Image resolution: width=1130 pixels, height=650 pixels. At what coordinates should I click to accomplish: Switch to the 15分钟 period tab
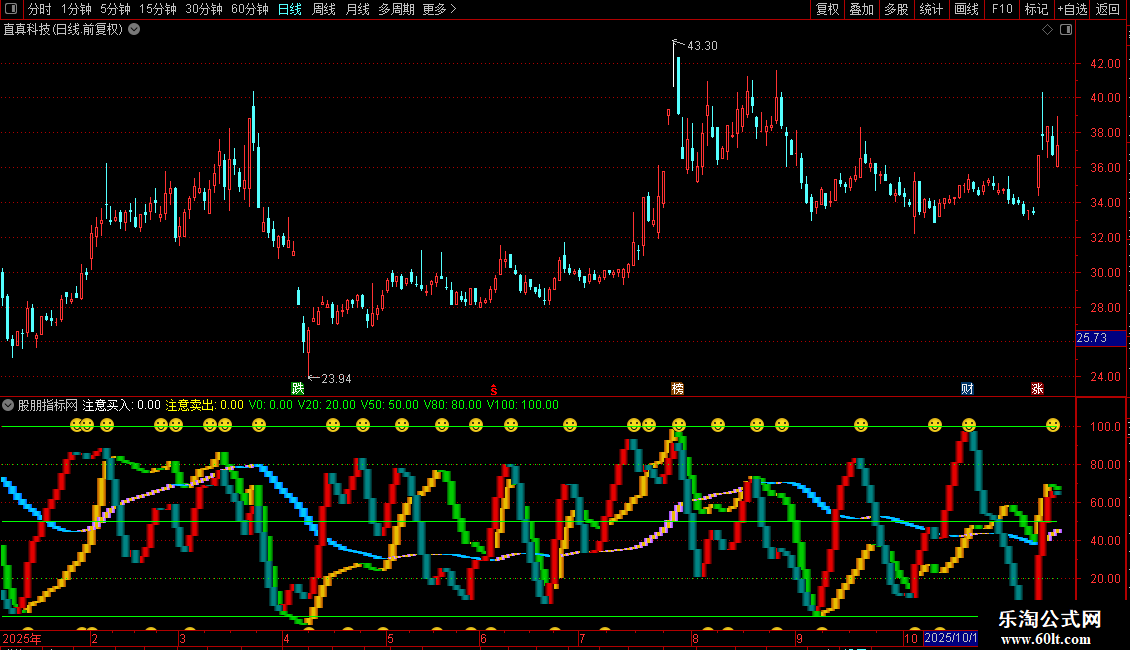point(158,9)
